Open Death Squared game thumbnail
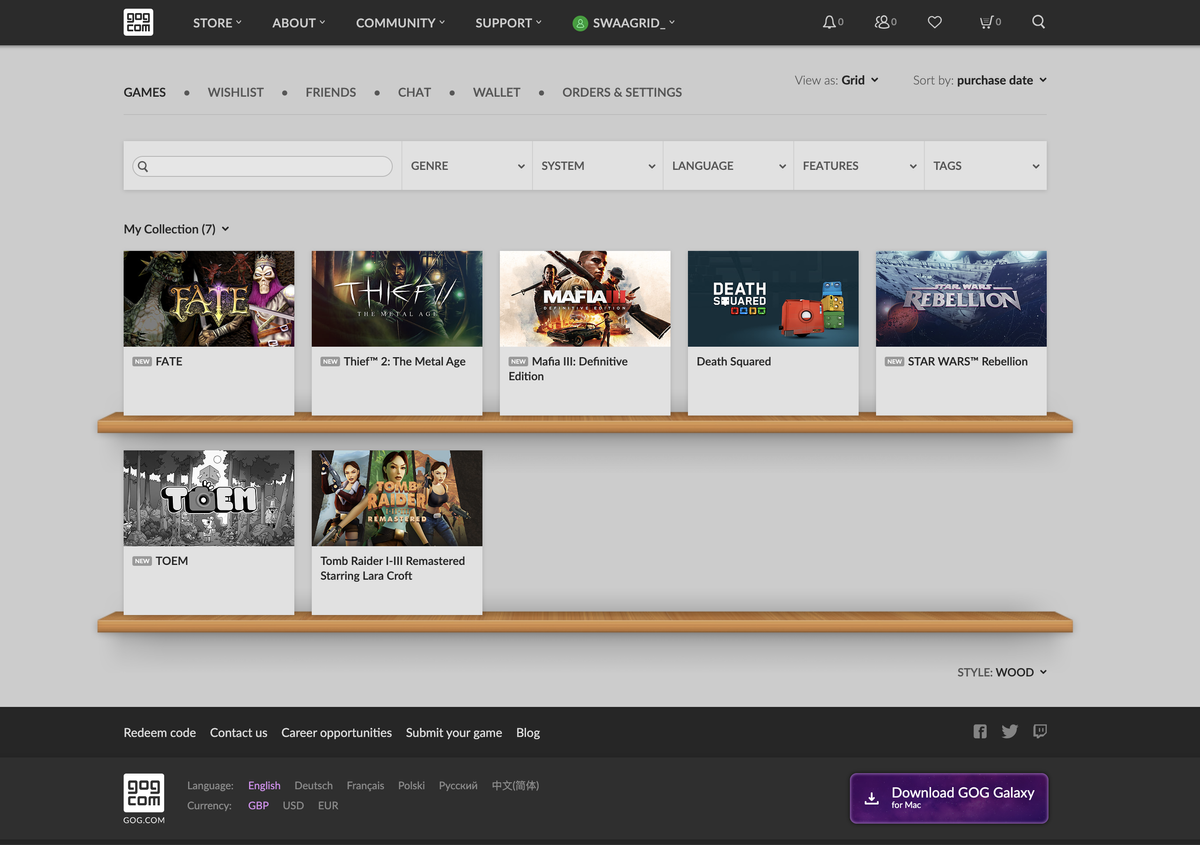The image size is (1200, 845). coord(773,299)
